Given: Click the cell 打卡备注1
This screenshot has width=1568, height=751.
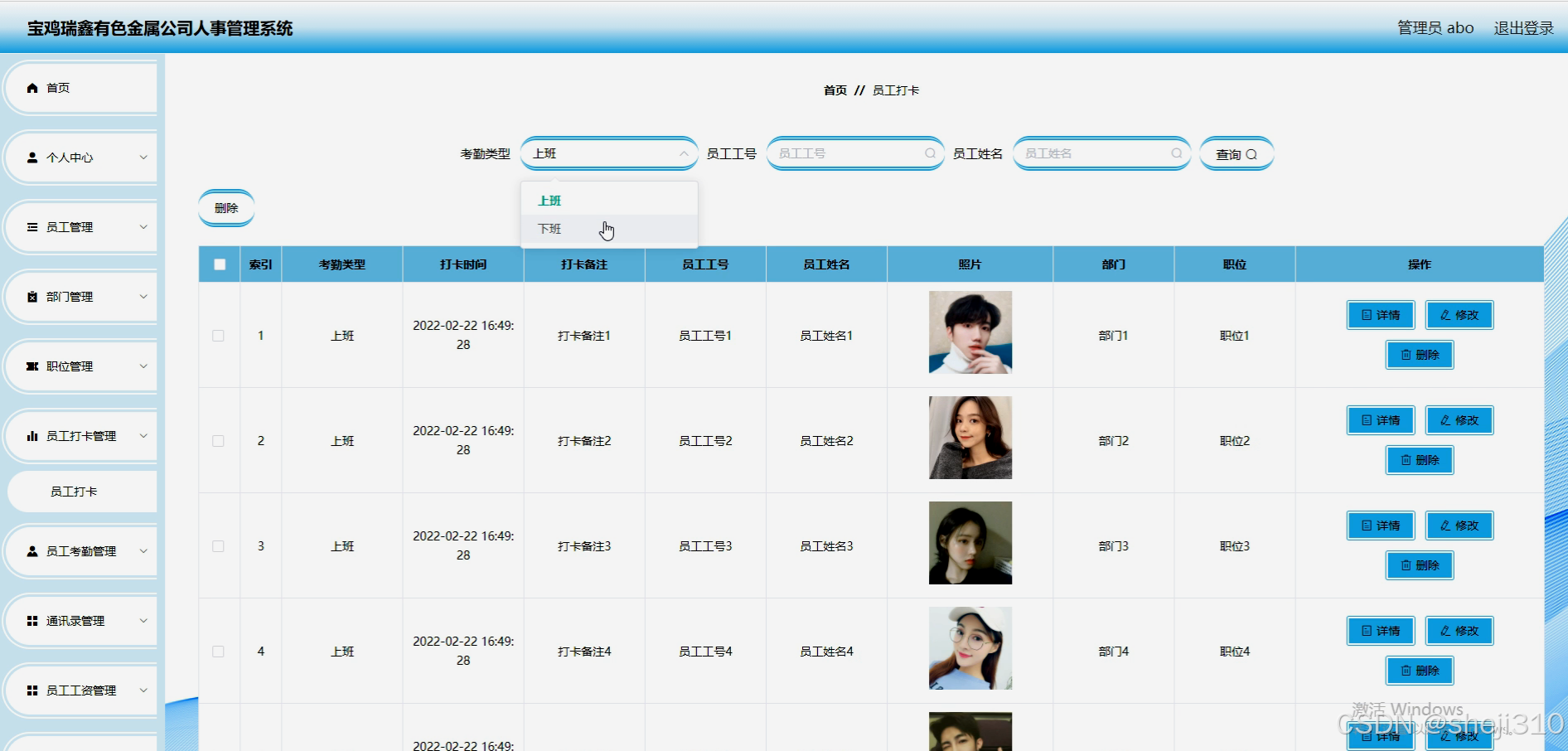Looking at the screenshot, I should [584, 336].
